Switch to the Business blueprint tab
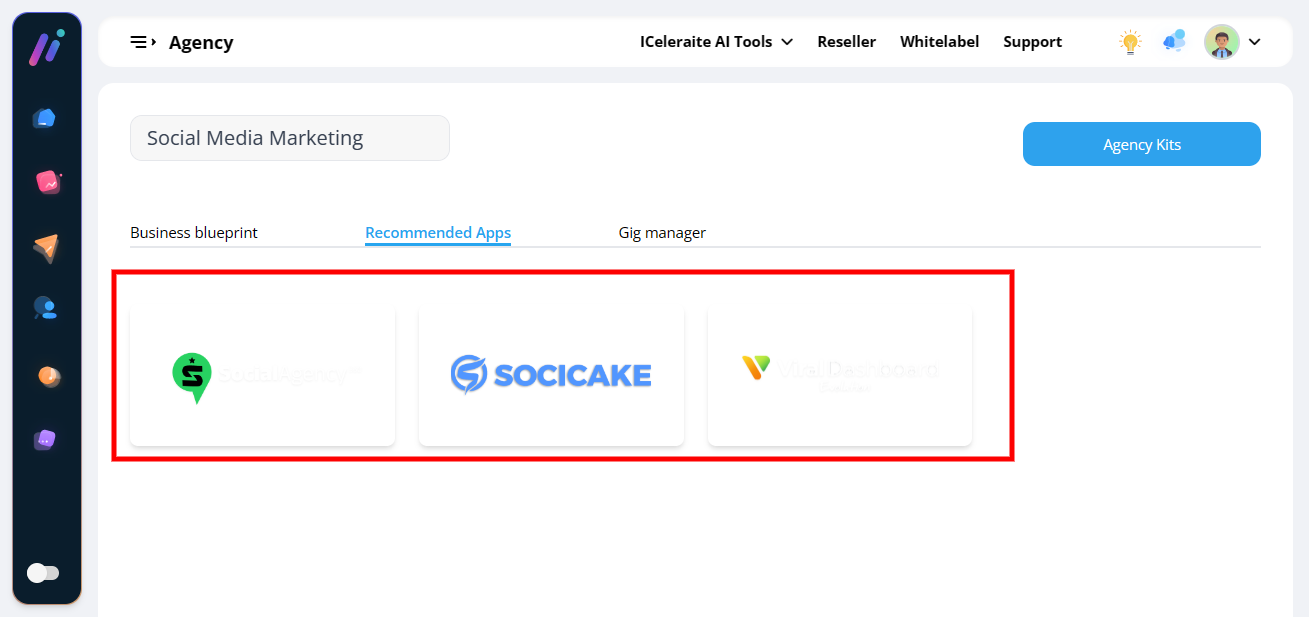The image size is (1309, 617). tap(194, 233)
